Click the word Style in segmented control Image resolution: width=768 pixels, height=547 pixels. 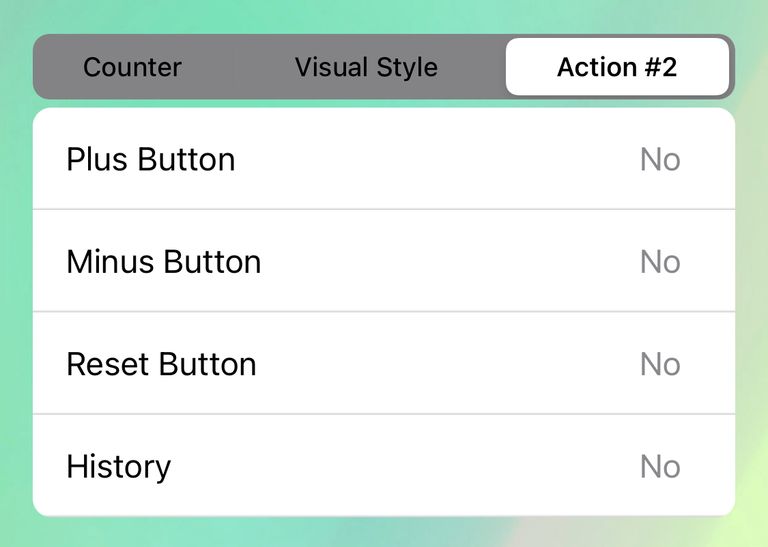(408, 68)
